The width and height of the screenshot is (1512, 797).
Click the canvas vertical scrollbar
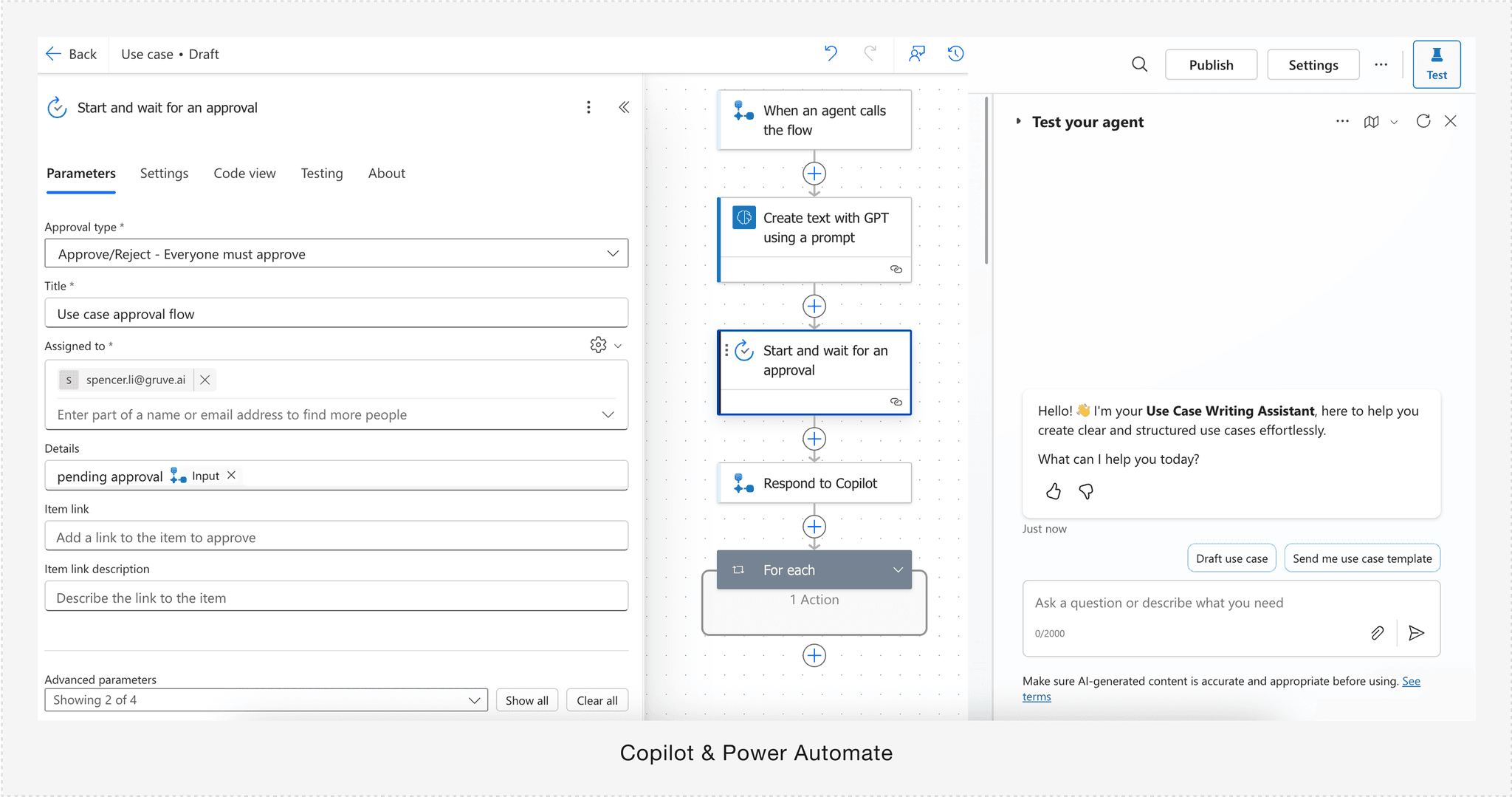coord(986,181)
